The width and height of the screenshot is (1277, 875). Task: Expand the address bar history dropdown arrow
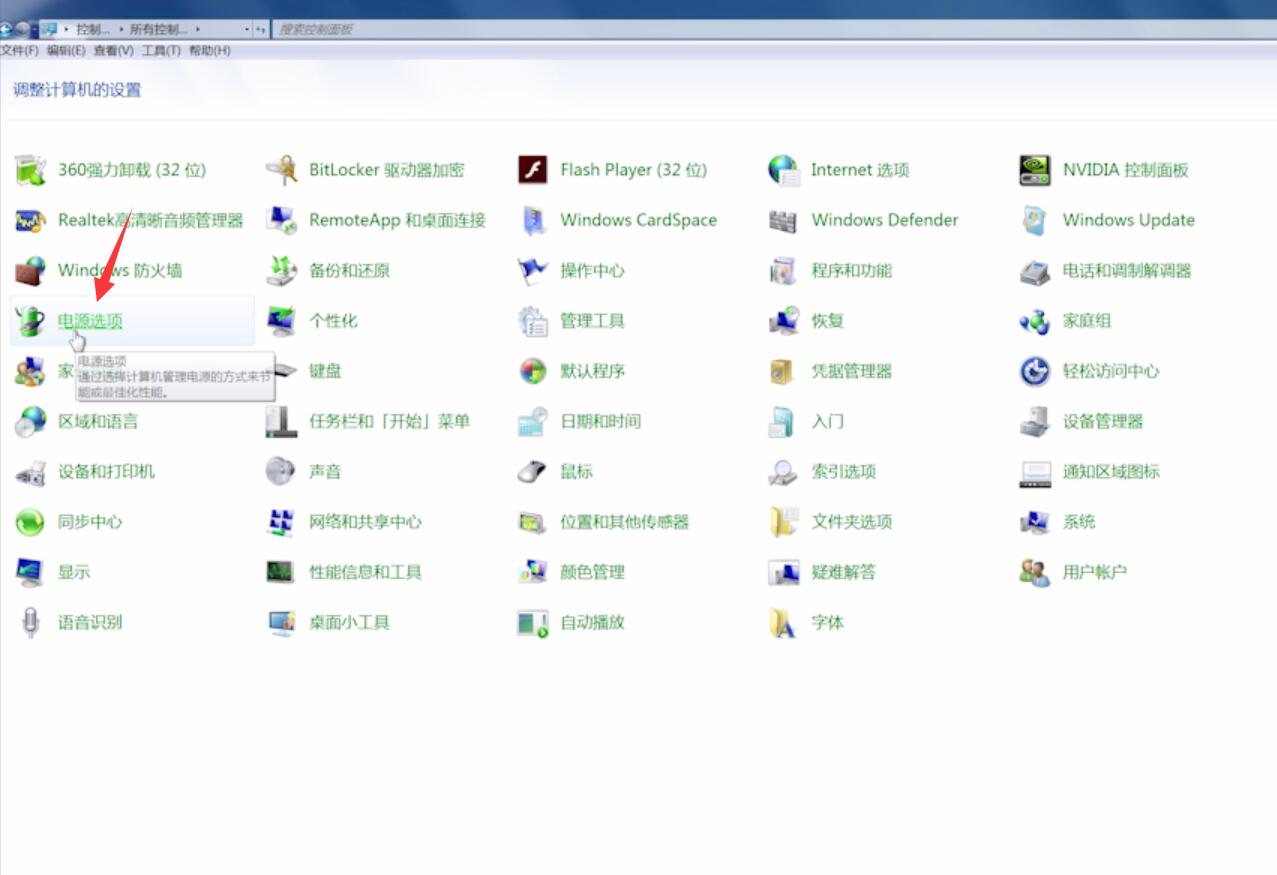[247, 29]
